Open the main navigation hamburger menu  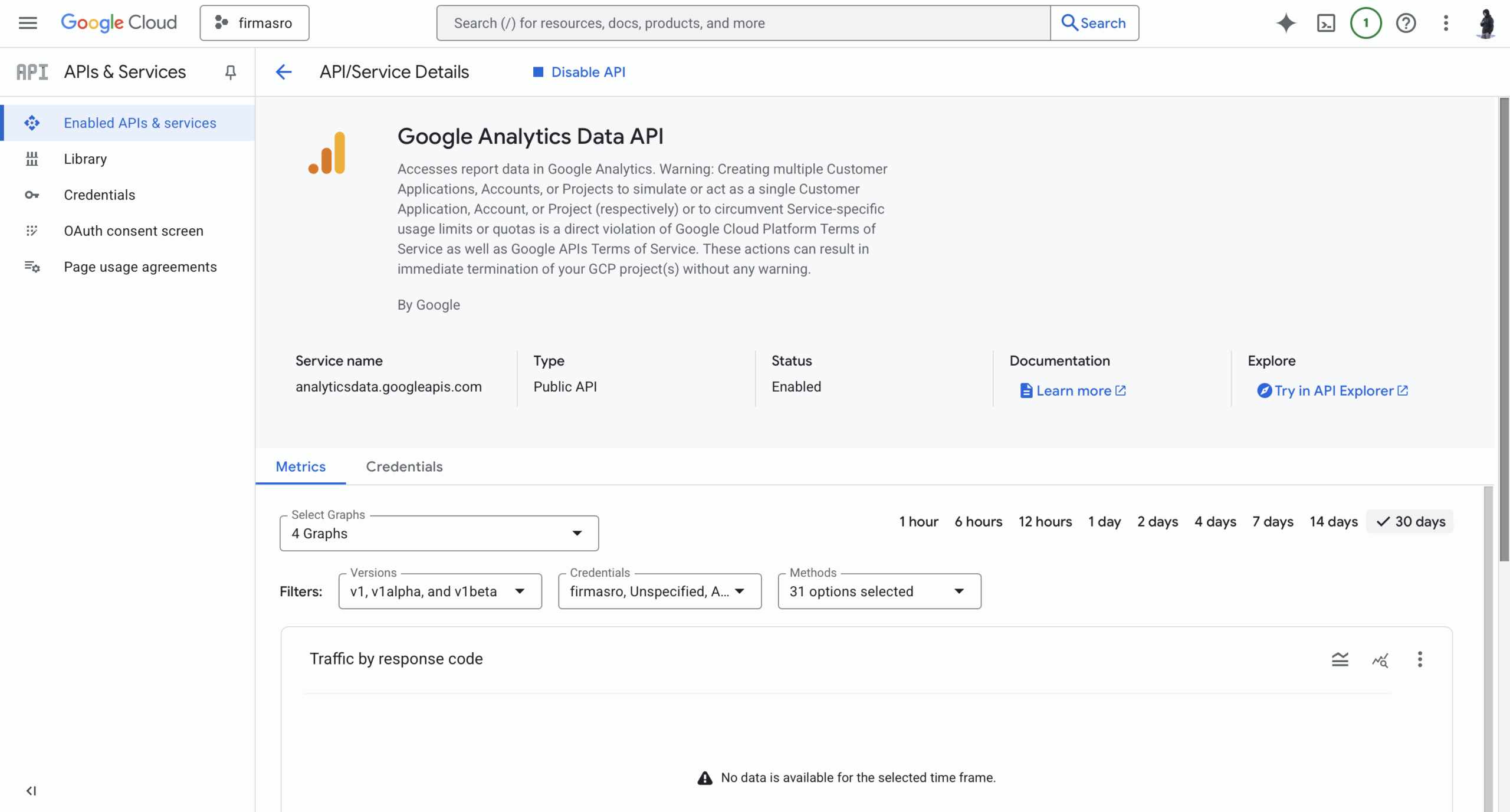coord(28,23)
